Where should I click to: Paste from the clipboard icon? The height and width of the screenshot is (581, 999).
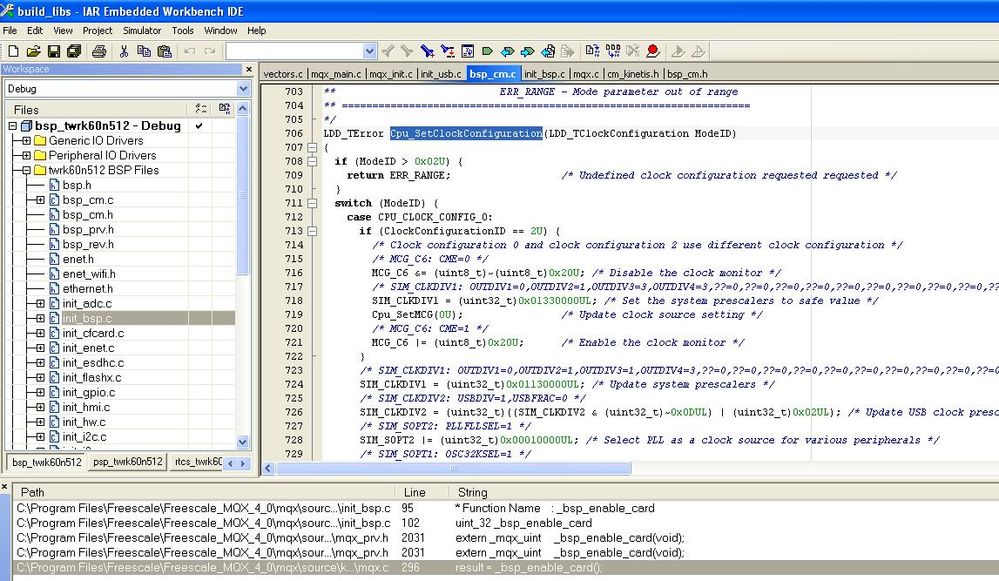[x=164, y=51]
